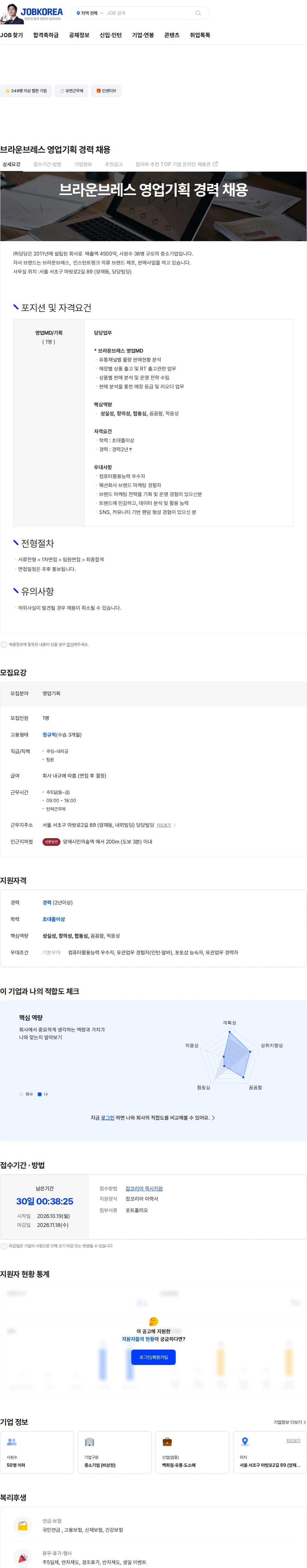Click the 249명 이상 찜한 기업 tag
This screenshot has width=307, height=1568.
[26, 91]
